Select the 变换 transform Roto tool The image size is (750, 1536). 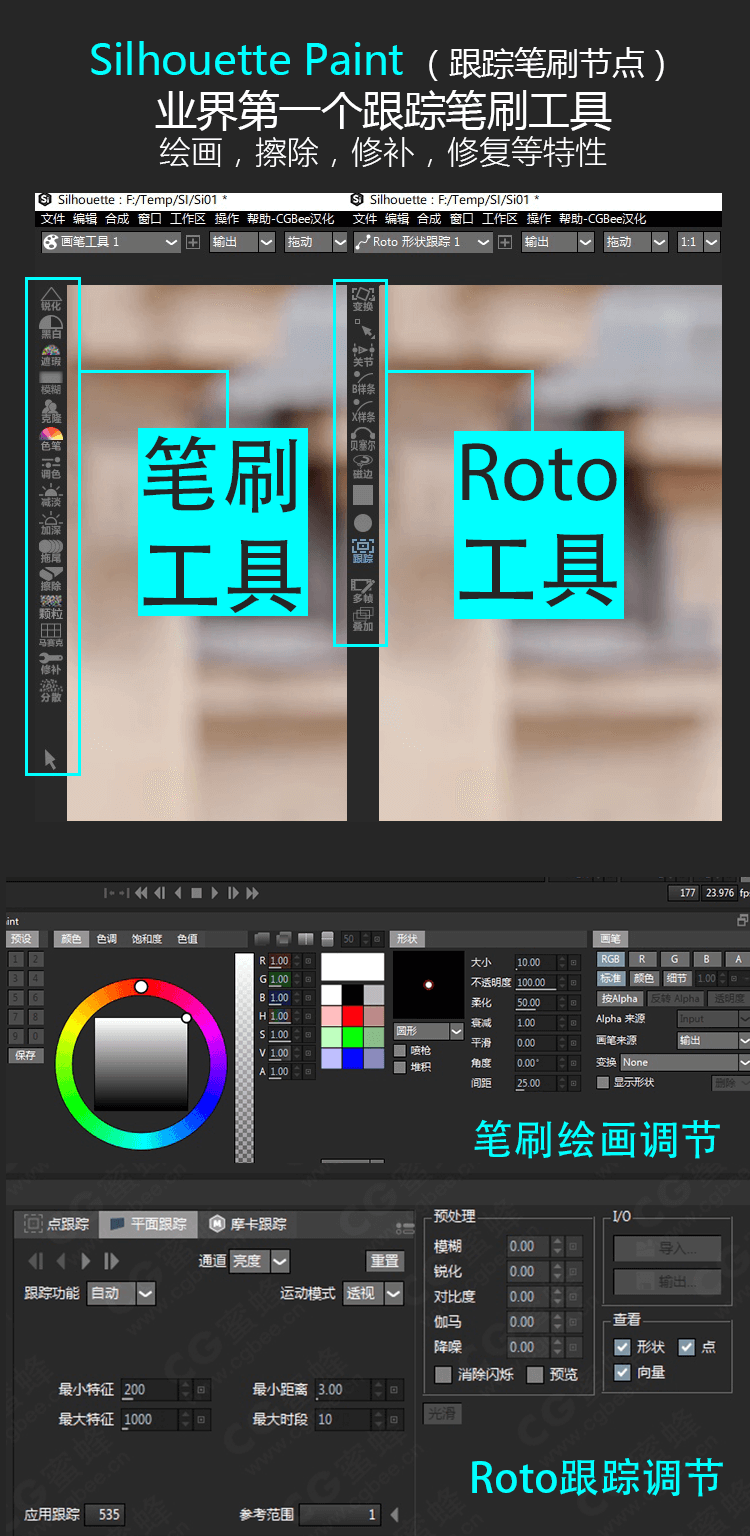click(362, 299)
